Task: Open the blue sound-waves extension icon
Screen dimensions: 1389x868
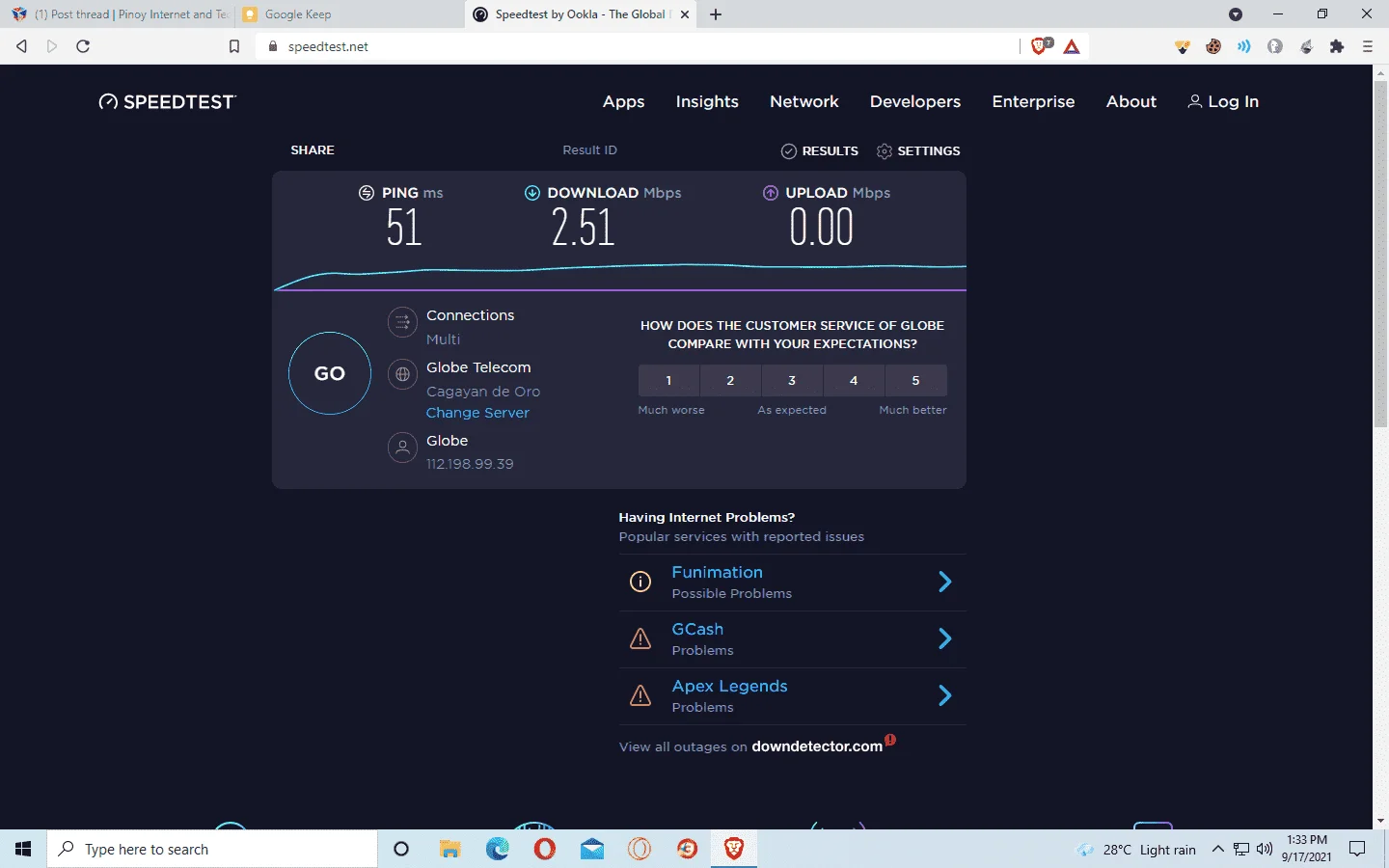Action: click(x=1244, y=46)
